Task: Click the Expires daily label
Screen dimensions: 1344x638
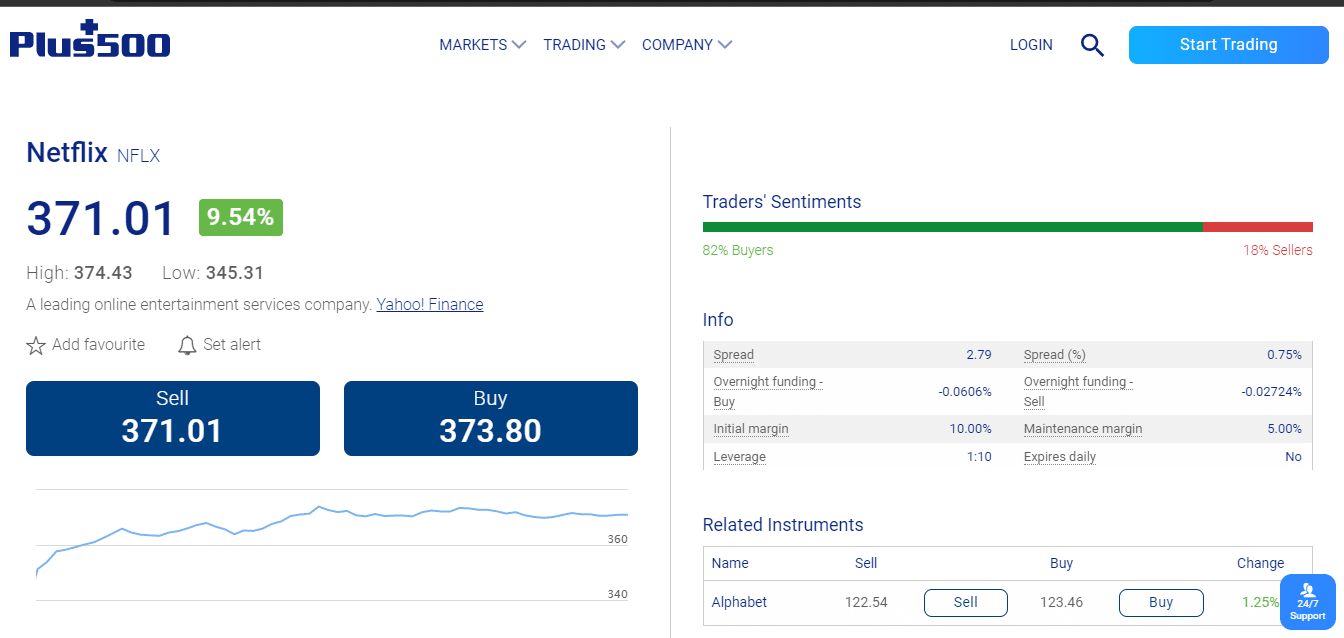Action: click(x=1060, y=457)
